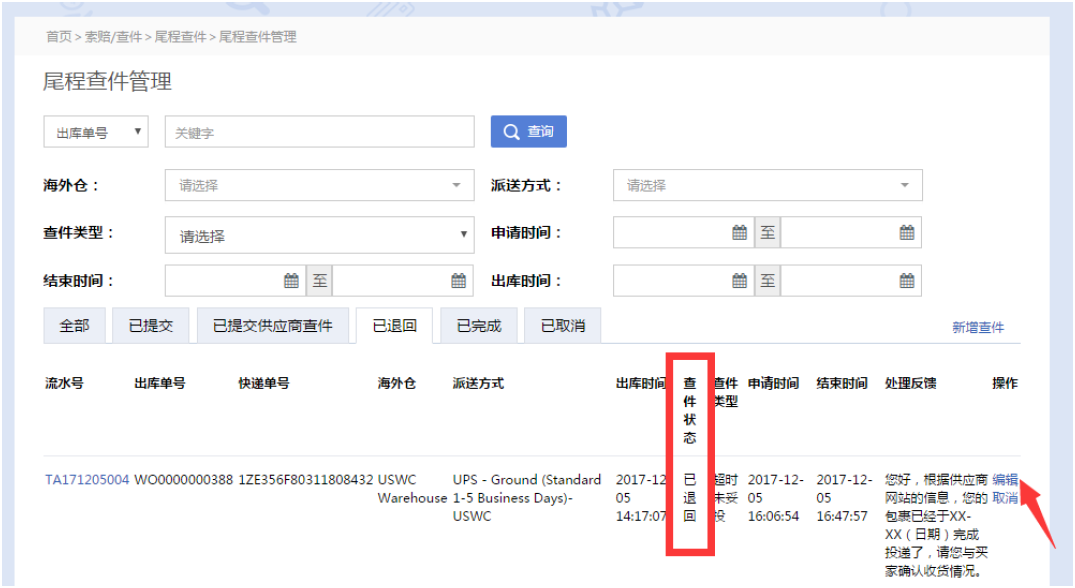The image size is (1075, 588).
Task: Click tracking number 1ZE356F80311808432
Action: pos(306,480)
